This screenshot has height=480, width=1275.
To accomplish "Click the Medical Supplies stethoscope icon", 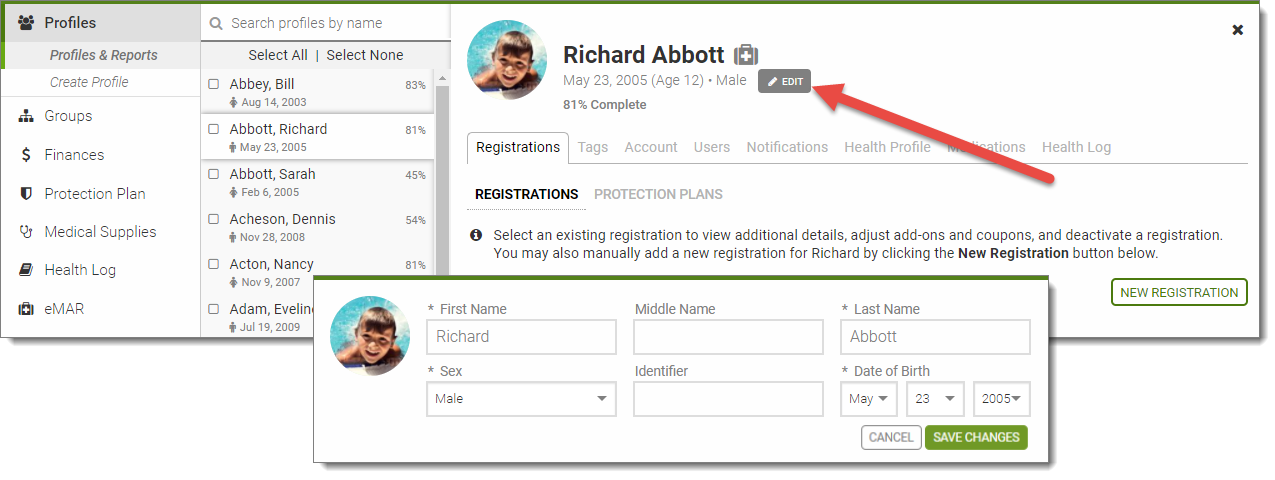I will [x=26, y=232].
